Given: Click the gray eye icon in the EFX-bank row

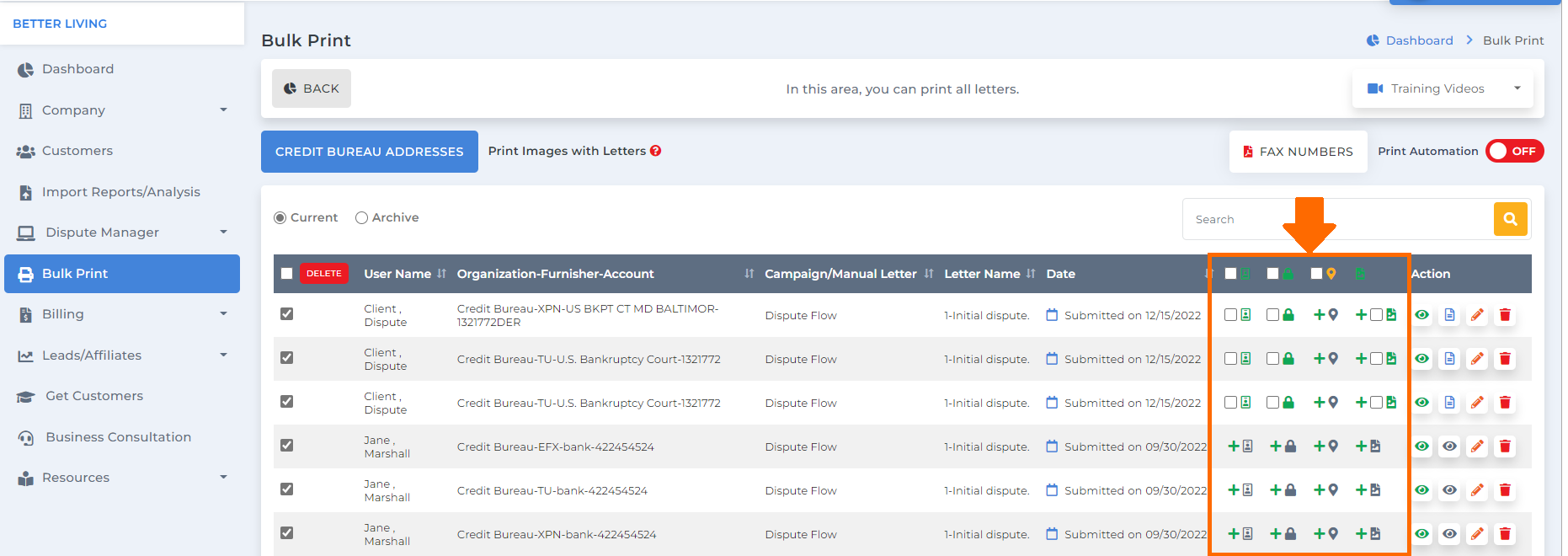Looking at the screenshot, I should 1449,446.
